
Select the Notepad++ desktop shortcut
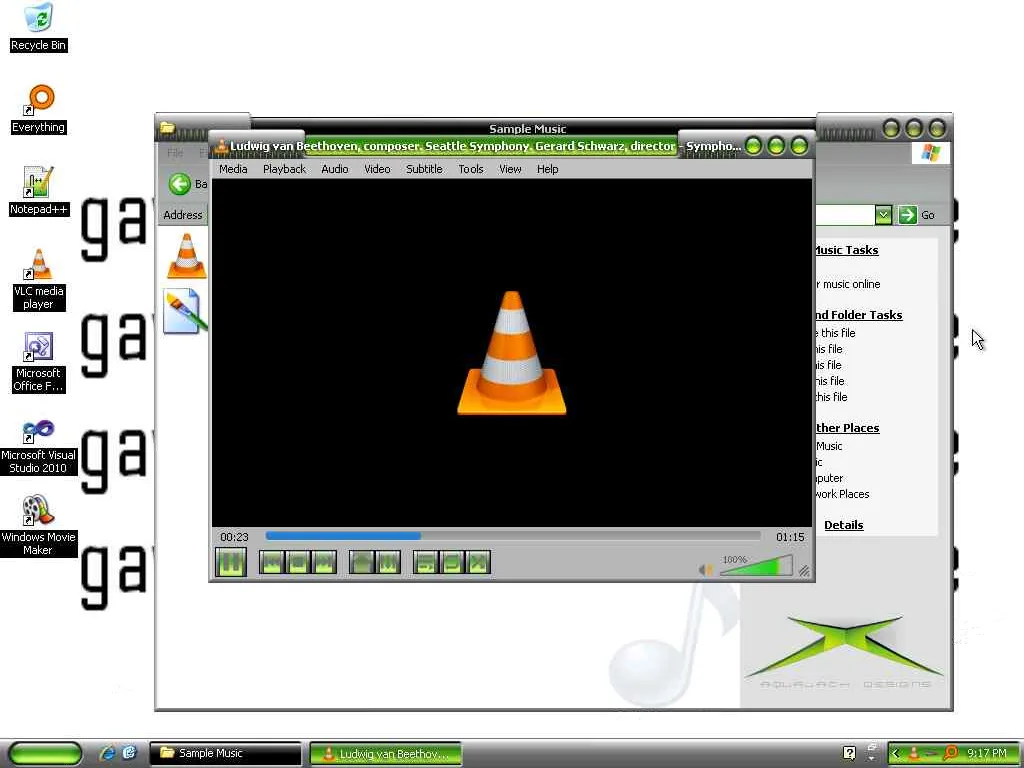39,191
